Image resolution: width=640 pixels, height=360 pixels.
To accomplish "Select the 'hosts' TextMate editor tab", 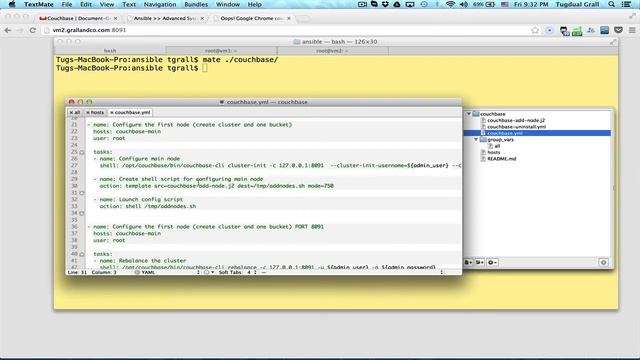I will (95, 112).
